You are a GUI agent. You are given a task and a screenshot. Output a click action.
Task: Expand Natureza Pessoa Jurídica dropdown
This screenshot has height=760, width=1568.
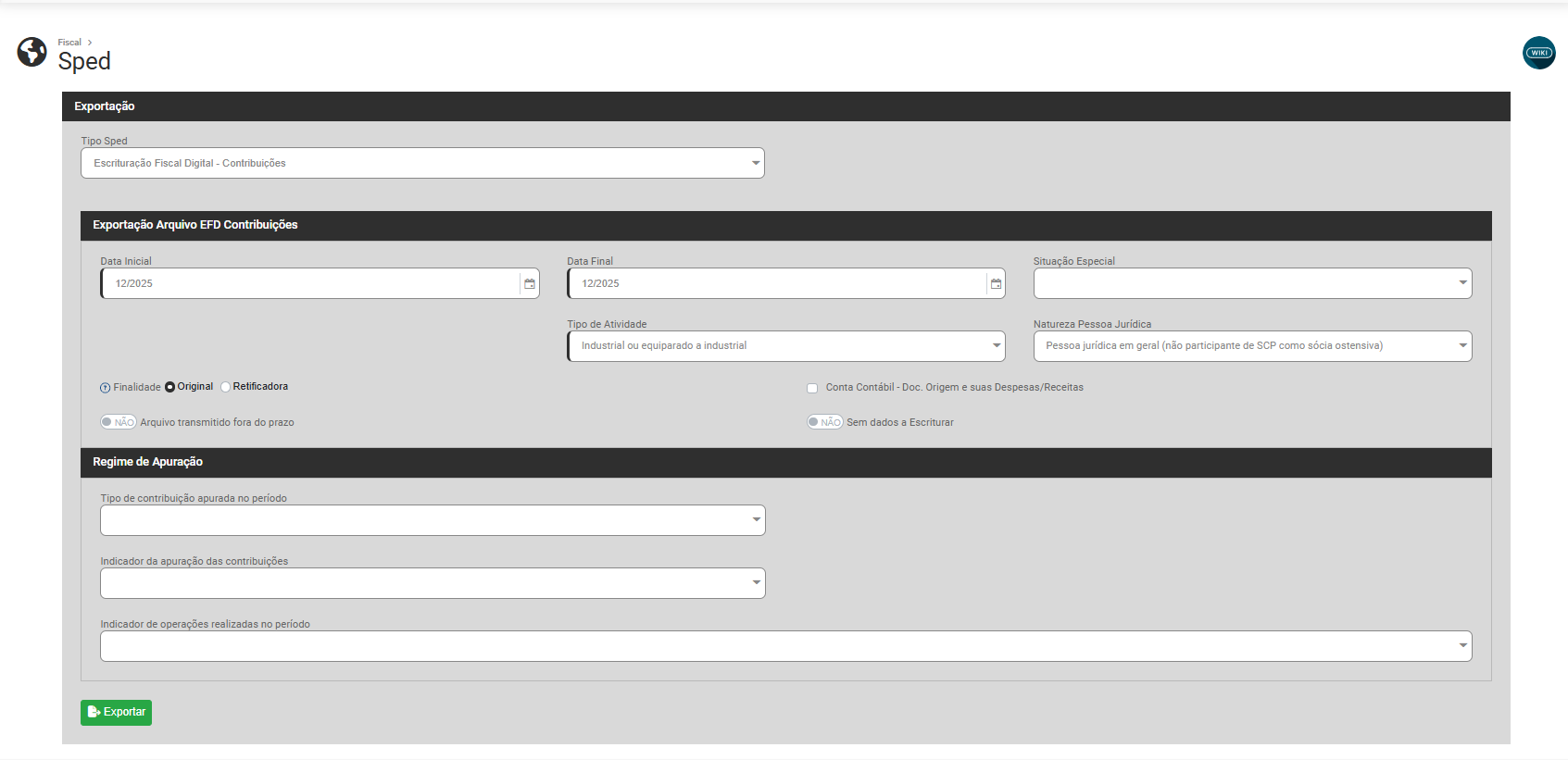(x=1252, y=346)
